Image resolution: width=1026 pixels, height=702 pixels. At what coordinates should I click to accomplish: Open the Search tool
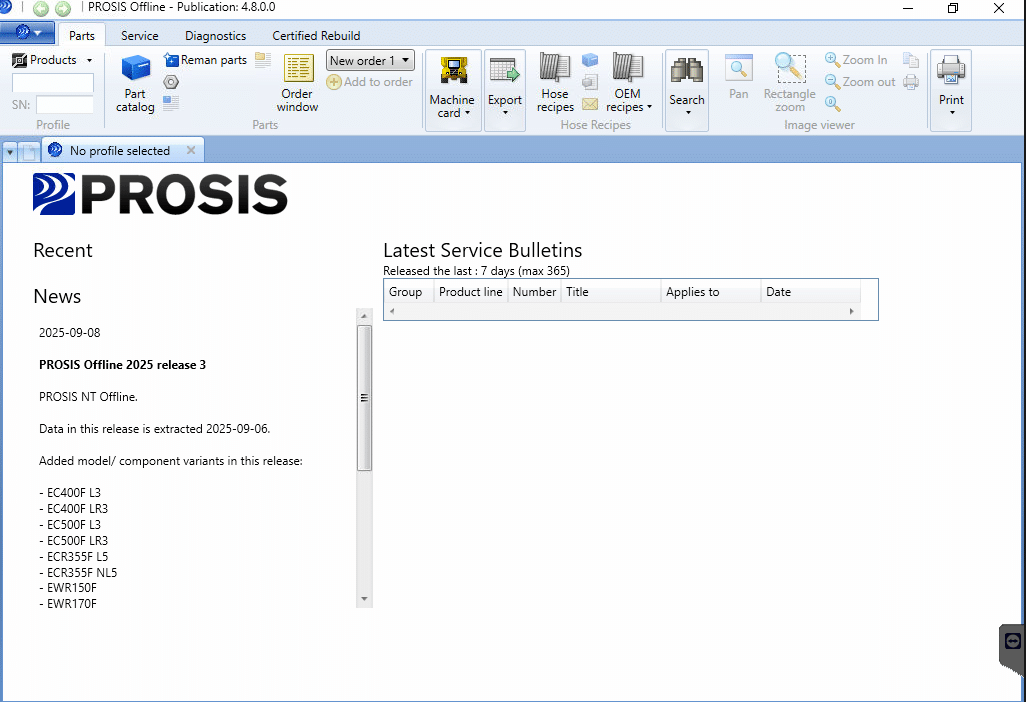coord(687,85)
